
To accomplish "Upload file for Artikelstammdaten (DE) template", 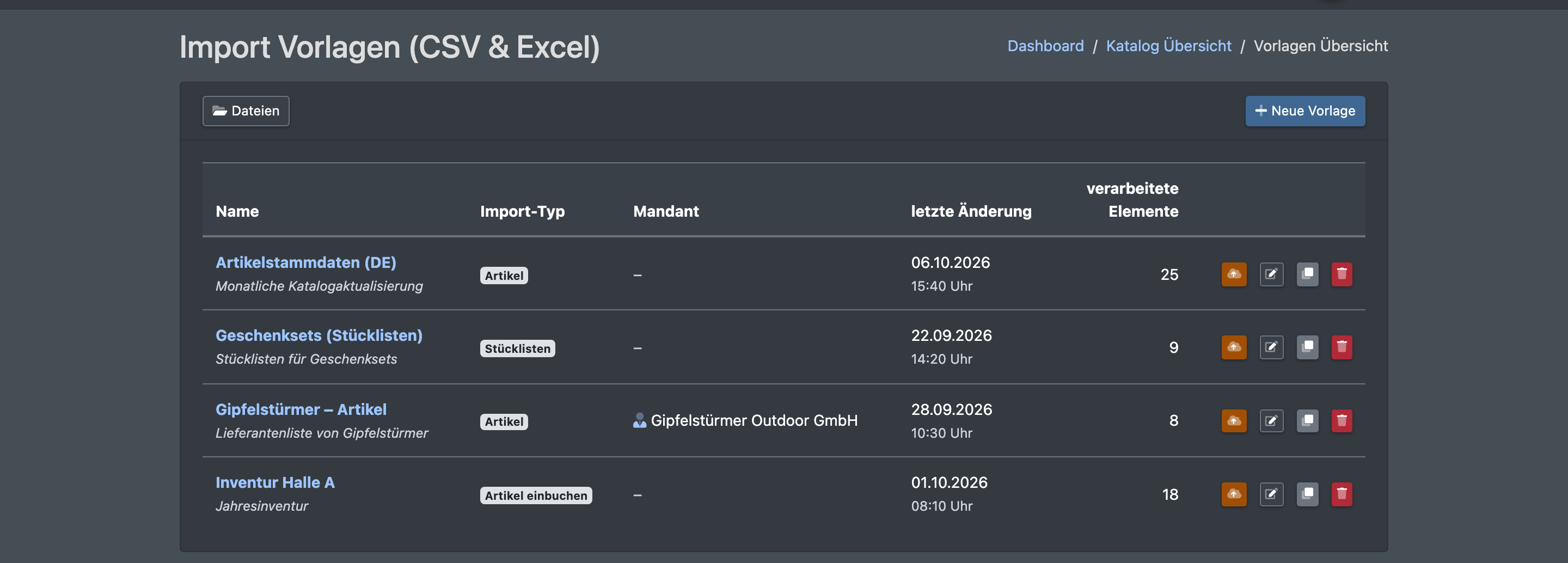I will click(x=1234, y=274).
